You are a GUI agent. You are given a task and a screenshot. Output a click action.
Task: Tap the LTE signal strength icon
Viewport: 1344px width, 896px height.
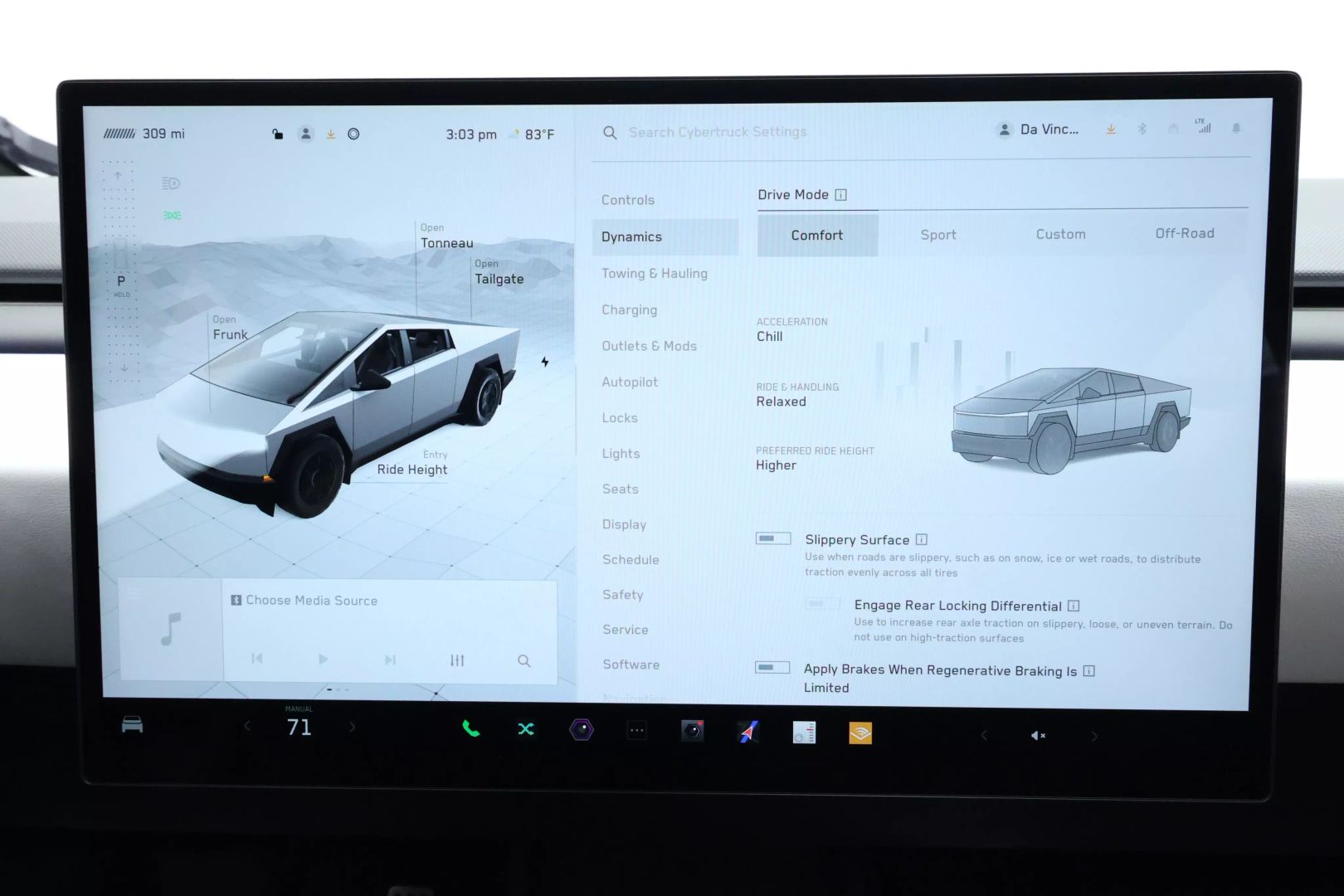click(1203, 126)
